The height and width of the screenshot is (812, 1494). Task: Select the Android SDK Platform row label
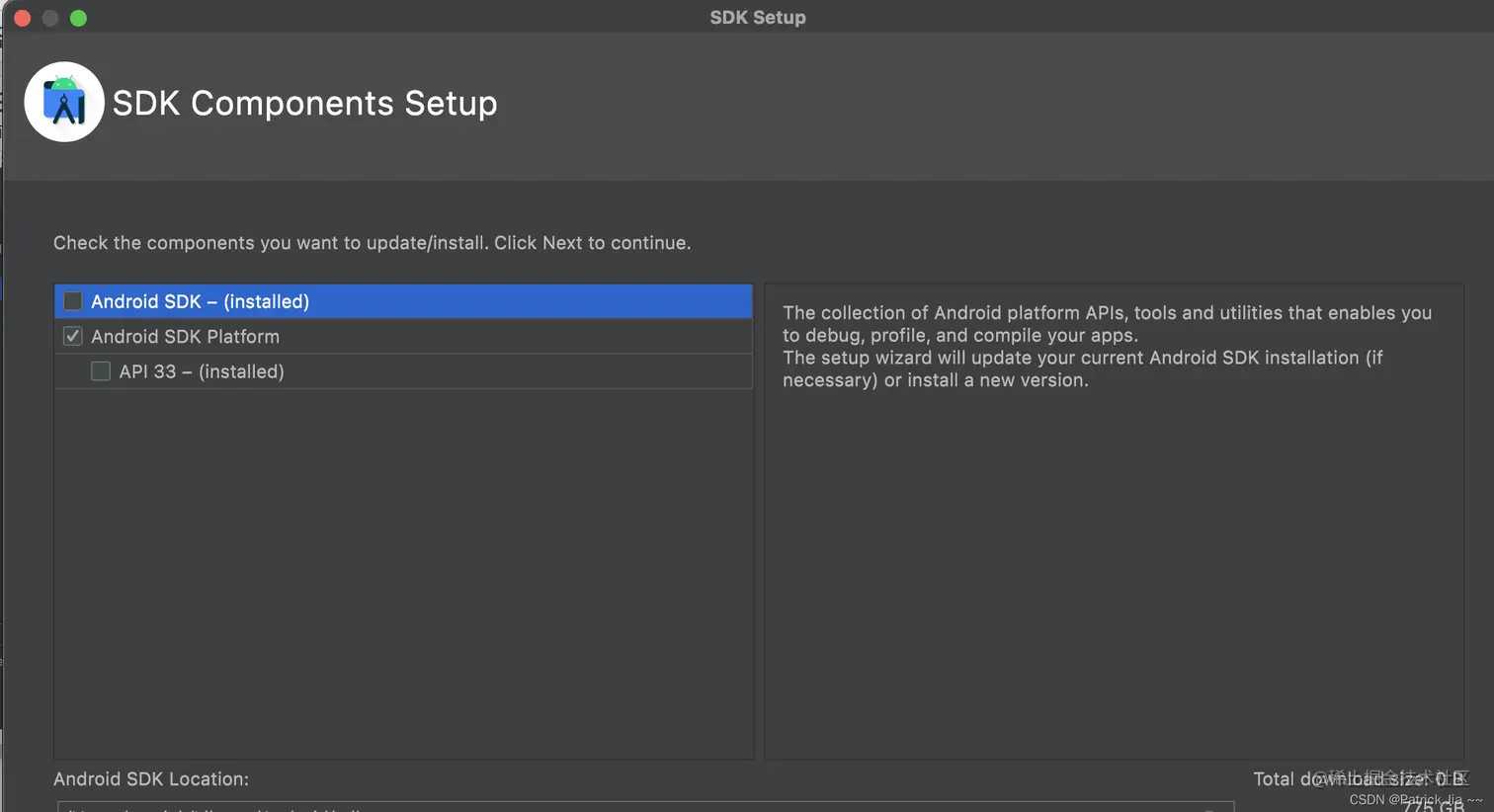tap(185, 336)
